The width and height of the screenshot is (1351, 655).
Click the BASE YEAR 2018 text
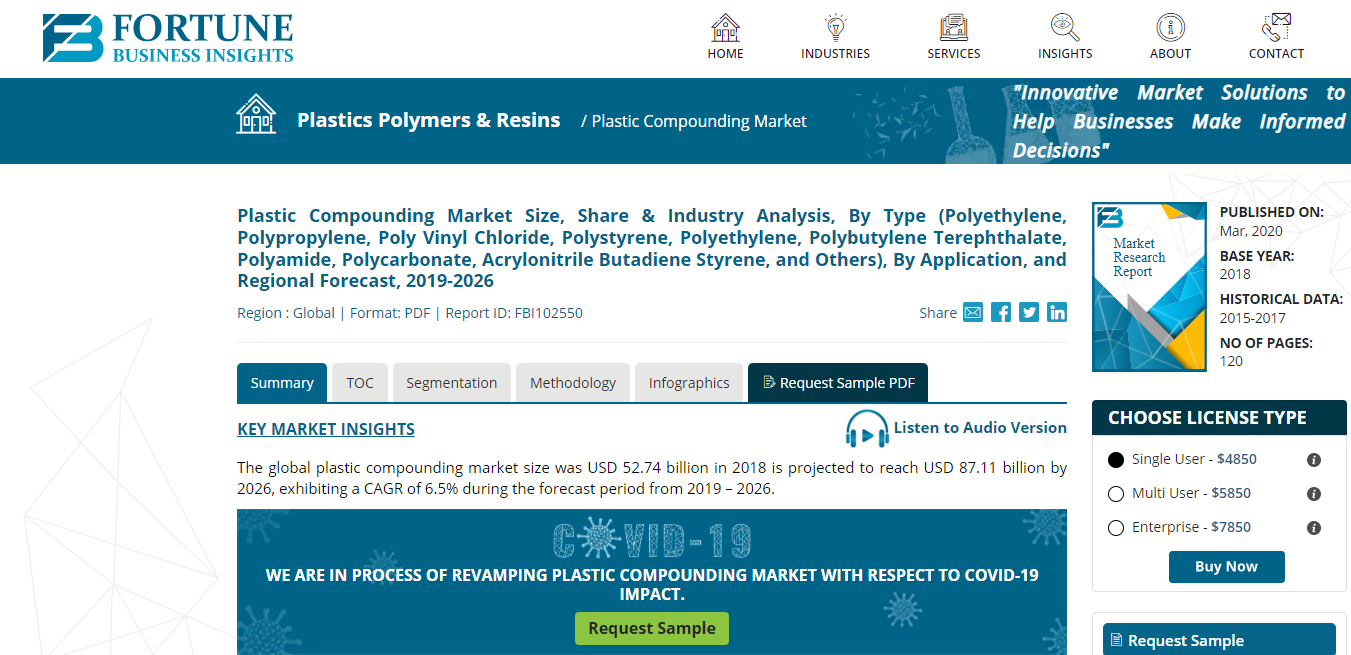point(1257,265)
